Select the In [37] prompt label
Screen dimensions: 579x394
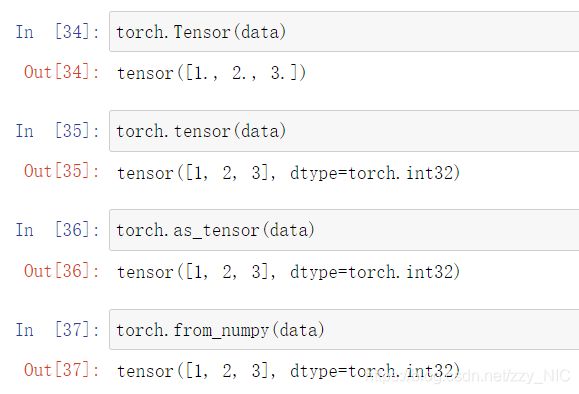click(58, 329)
